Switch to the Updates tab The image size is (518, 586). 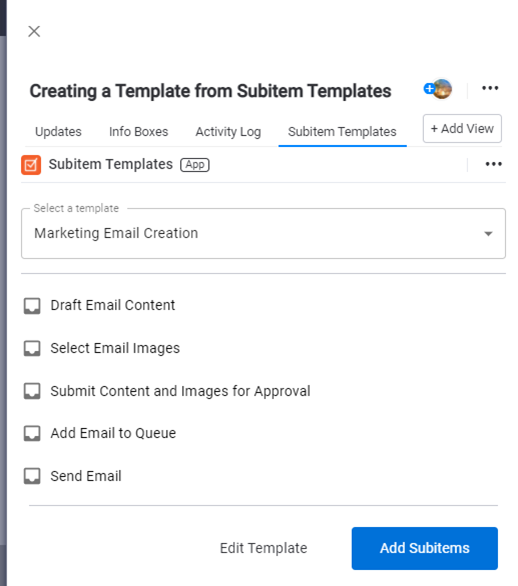[58, 132]
